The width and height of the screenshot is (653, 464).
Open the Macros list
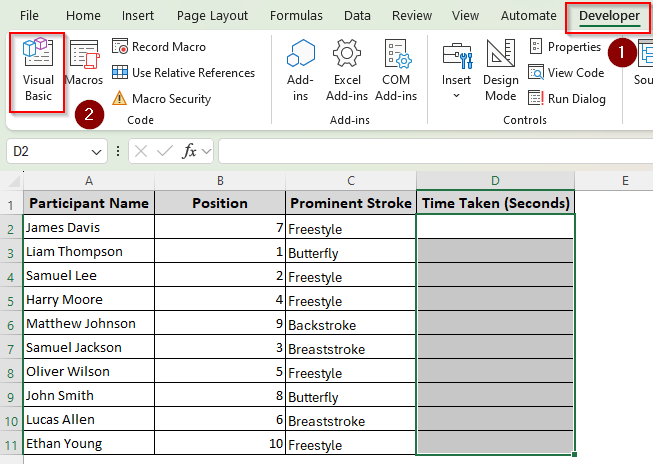click(84, 62)
